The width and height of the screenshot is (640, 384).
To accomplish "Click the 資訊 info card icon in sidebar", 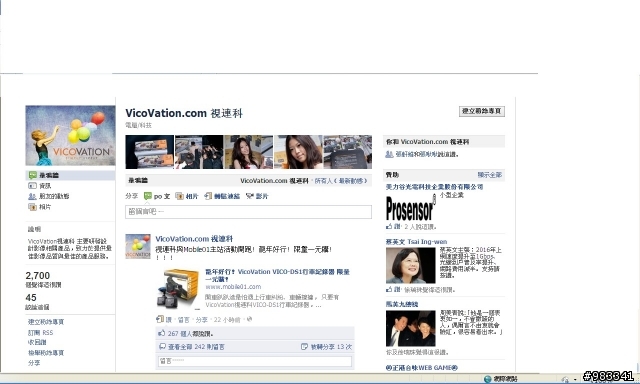I will 32,186.
